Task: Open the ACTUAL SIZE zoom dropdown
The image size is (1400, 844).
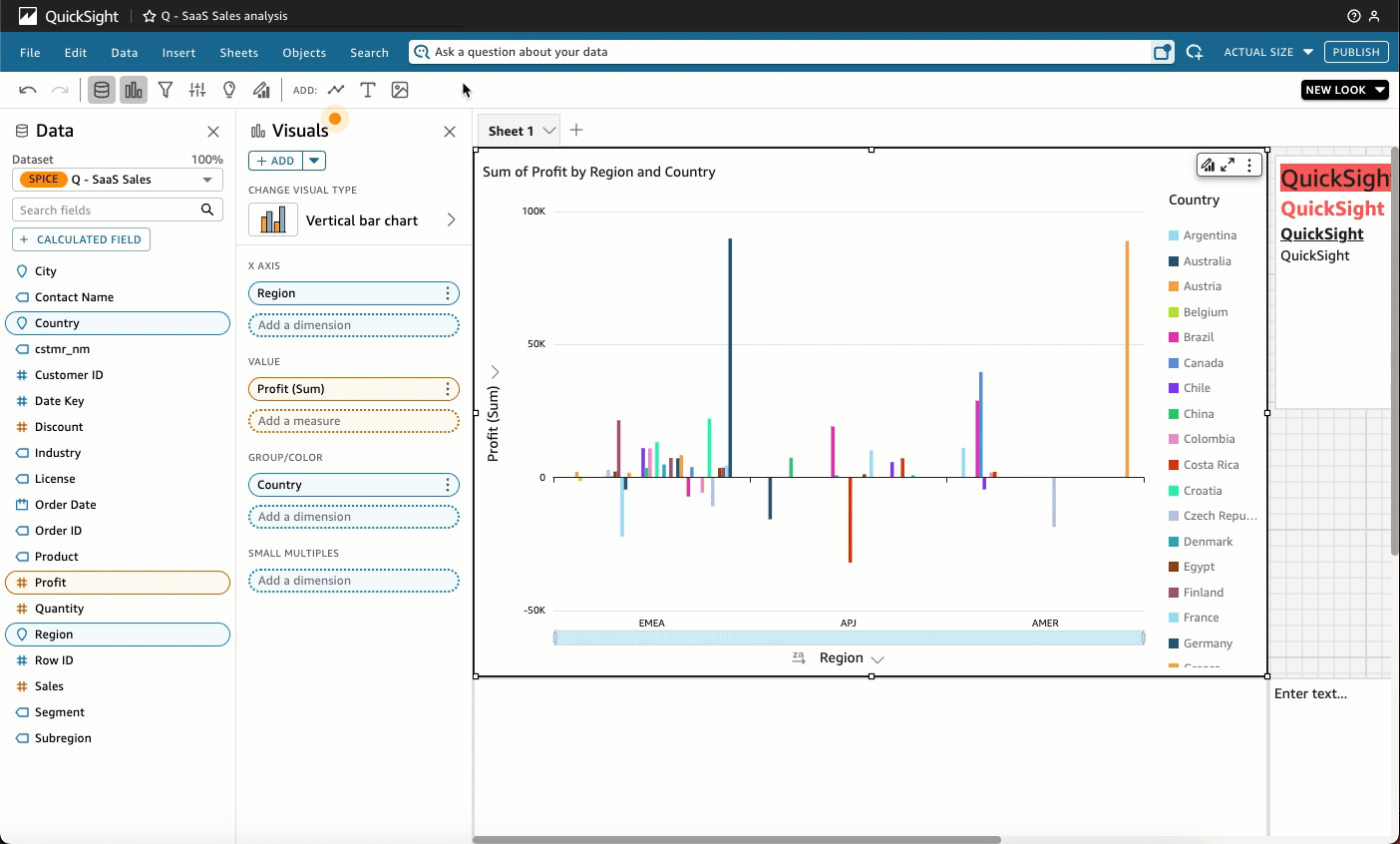Action: [x=1268, y=52]
